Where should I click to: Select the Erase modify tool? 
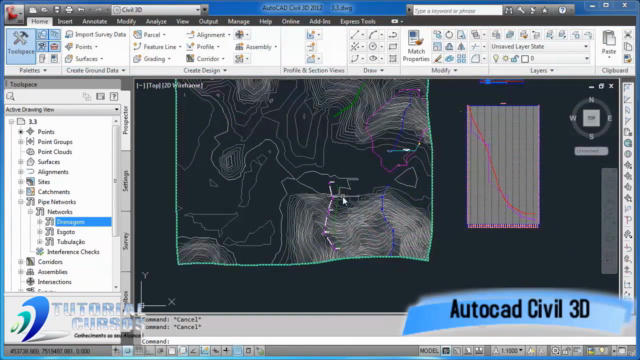pos(437,59)
